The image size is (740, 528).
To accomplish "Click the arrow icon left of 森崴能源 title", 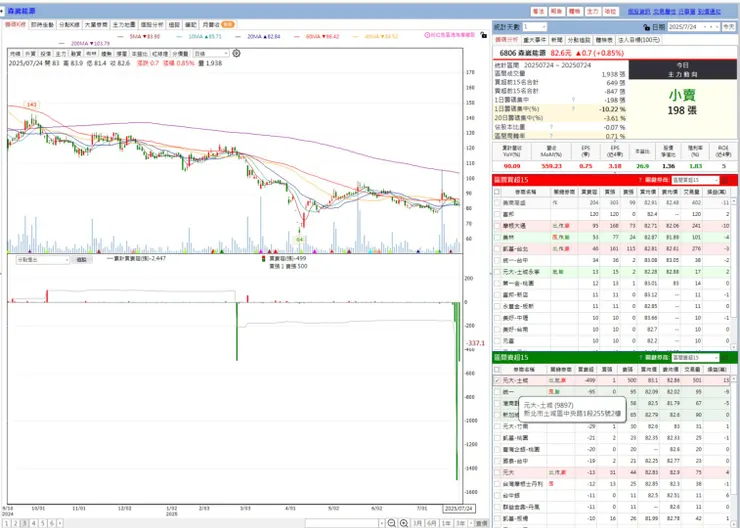I will 2,10.
